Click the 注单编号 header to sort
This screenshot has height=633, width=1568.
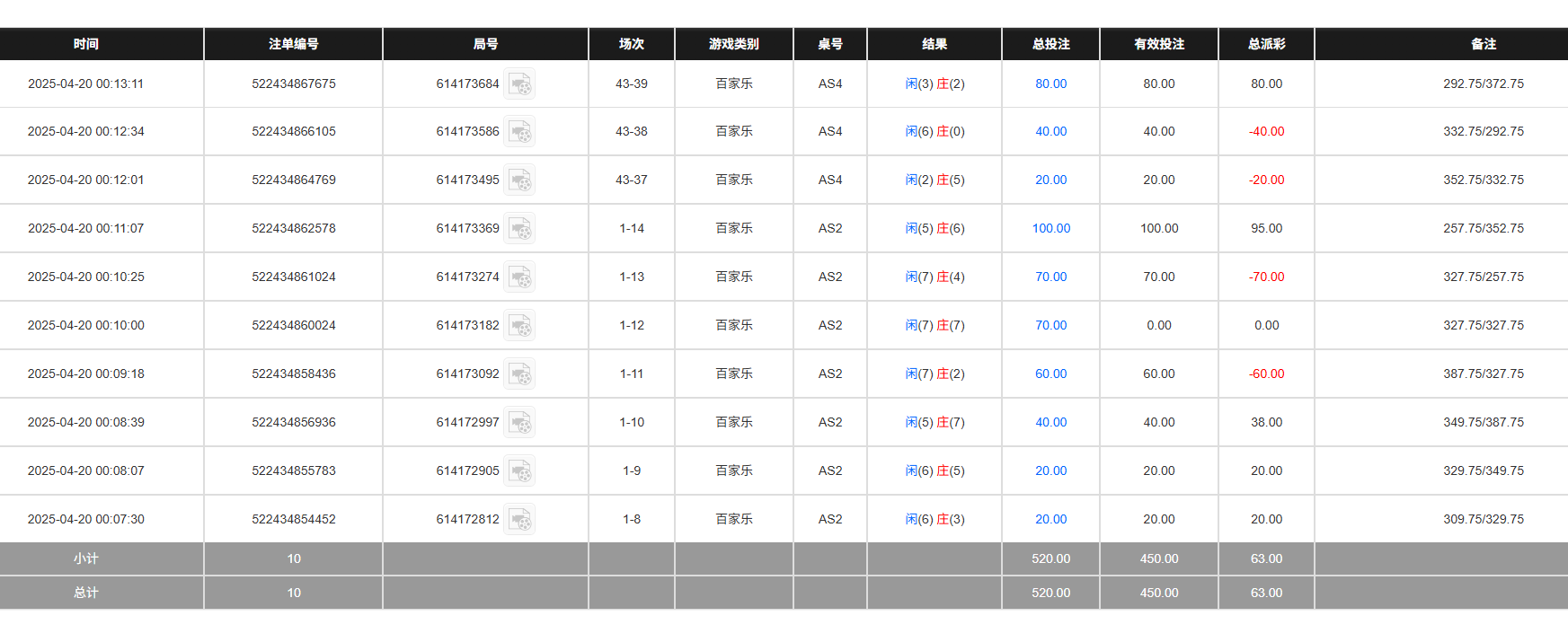pyautogui.click(x=294, y=43)
